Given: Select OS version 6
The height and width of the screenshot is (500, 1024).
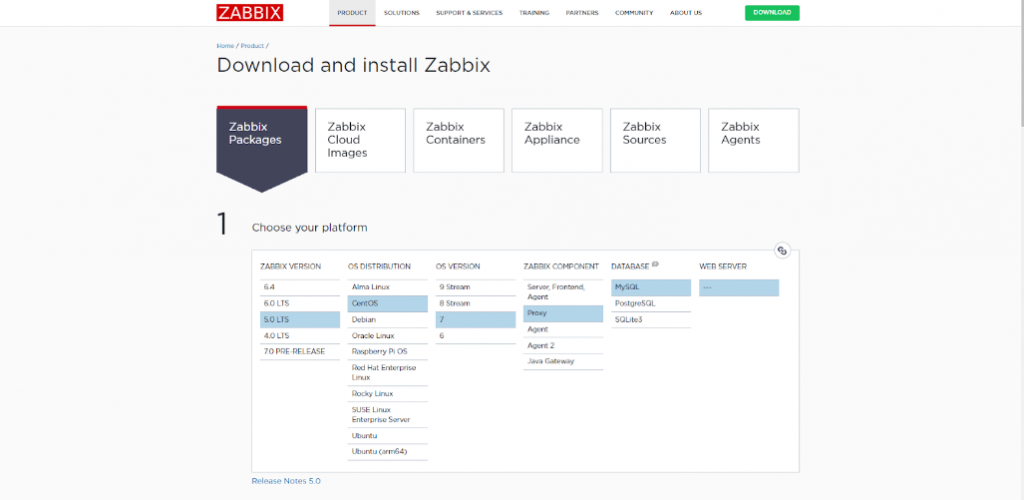Looking at the screenshot, I should [475, 336].
